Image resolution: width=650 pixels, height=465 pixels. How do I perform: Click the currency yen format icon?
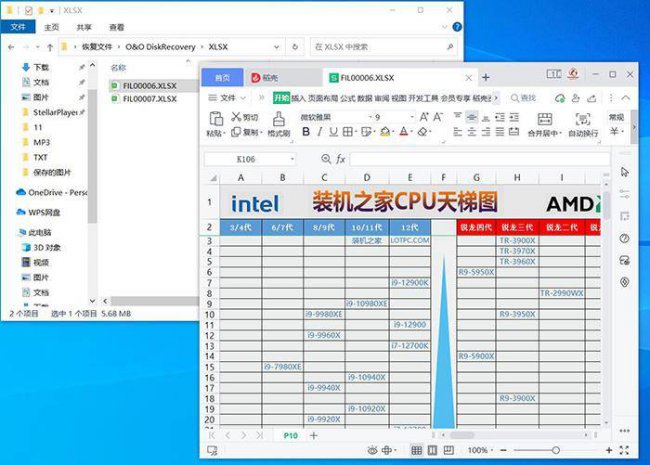tap(614, 132)
